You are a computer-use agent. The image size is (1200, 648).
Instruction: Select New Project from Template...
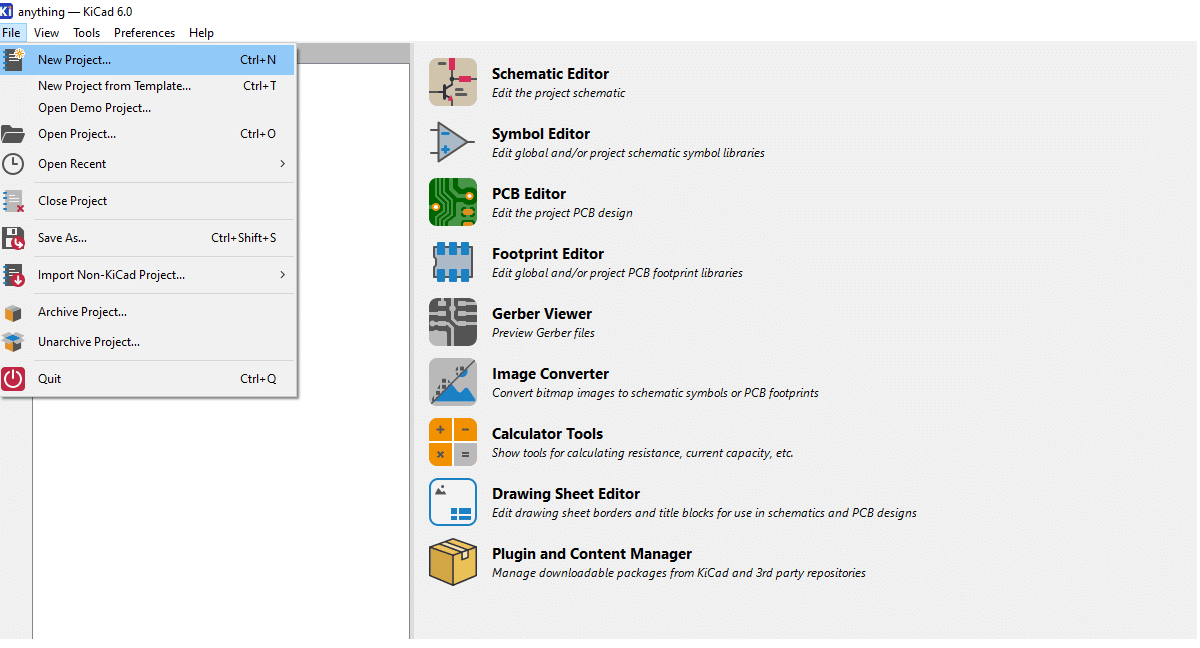coord(149,86)
